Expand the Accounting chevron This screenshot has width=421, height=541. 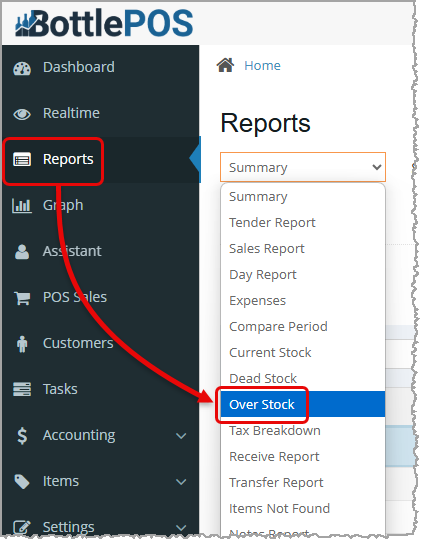[x=181, y=436]
